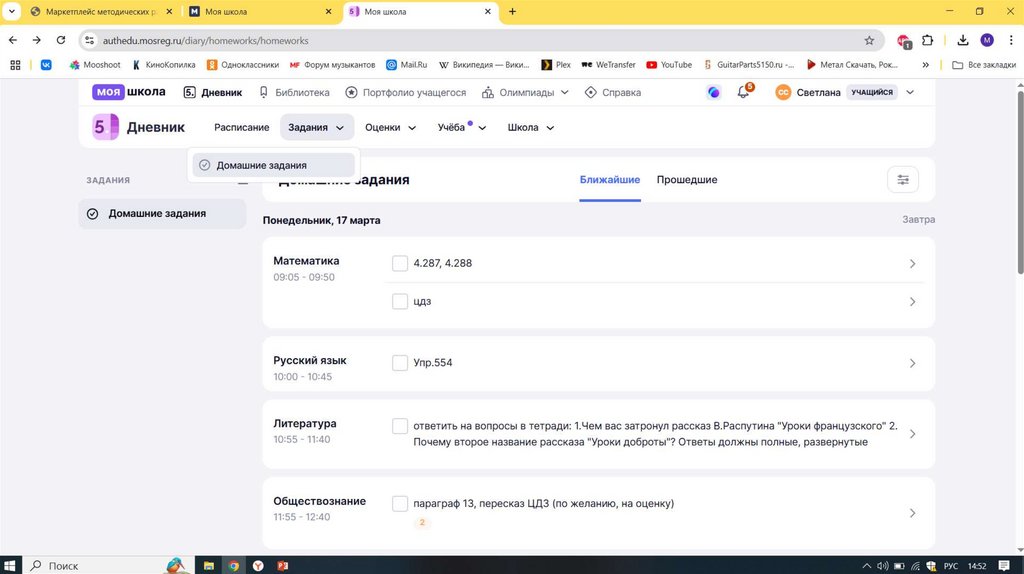Go back in the browser
Viewport: 1024px width, 574px height.
[x=13, y=40]
